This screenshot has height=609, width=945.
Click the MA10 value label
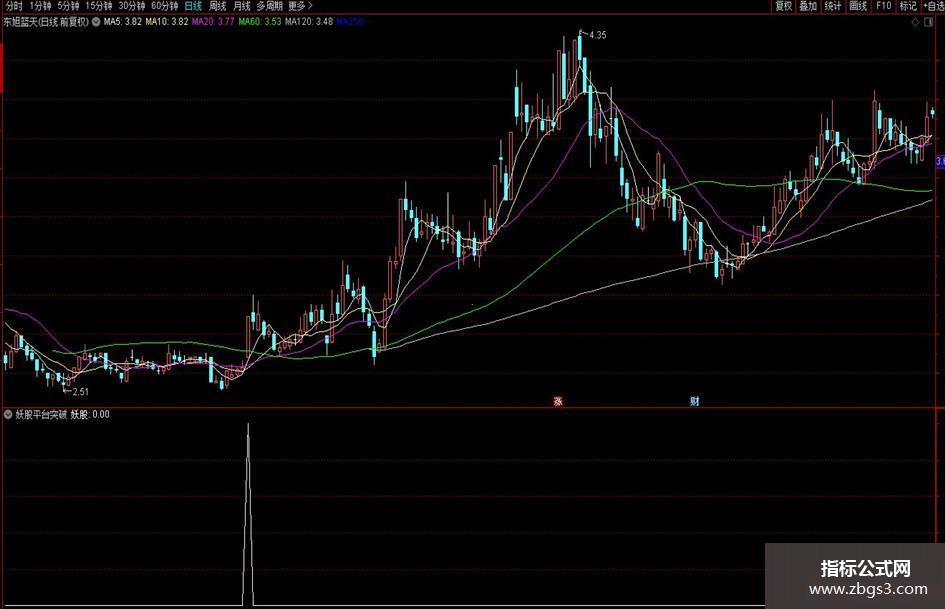pos(167,22)
